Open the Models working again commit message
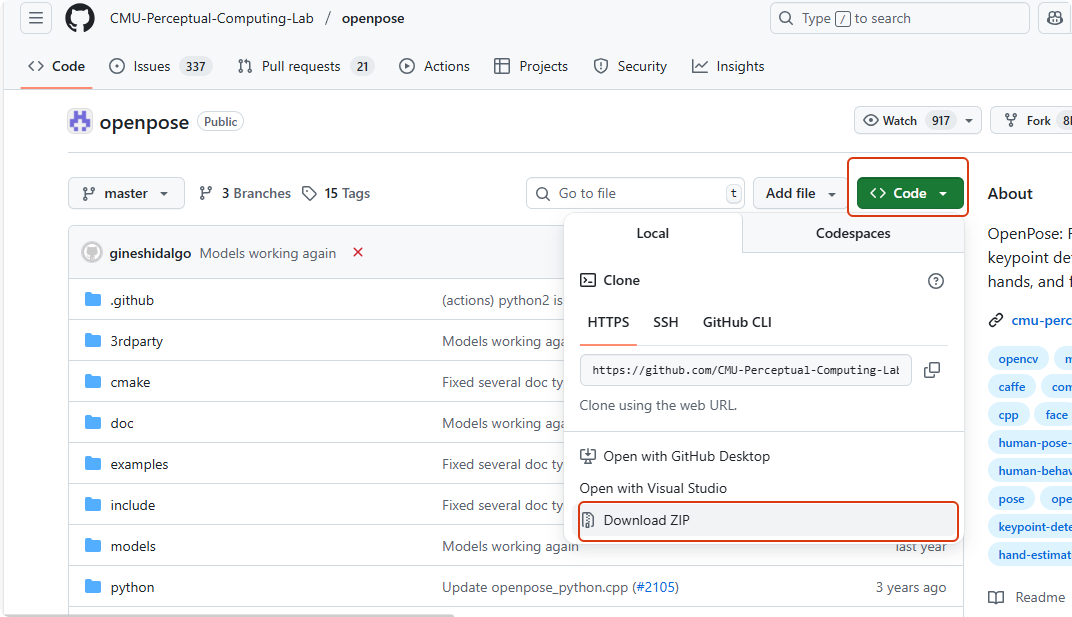 coord(268,253)
